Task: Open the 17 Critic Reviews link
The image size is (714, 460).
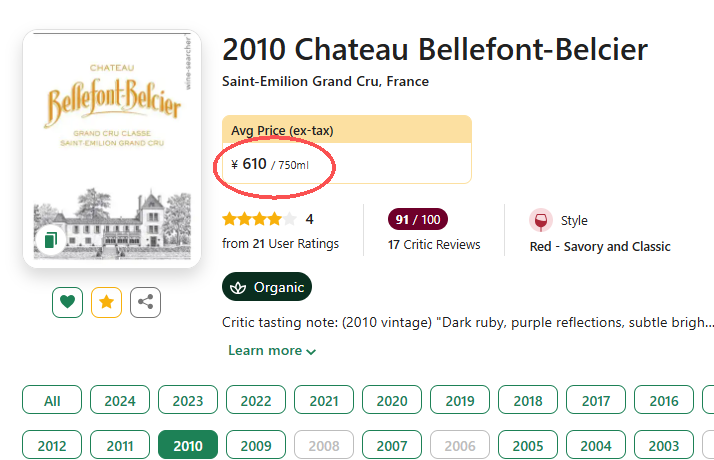Action: pos(434,245)
